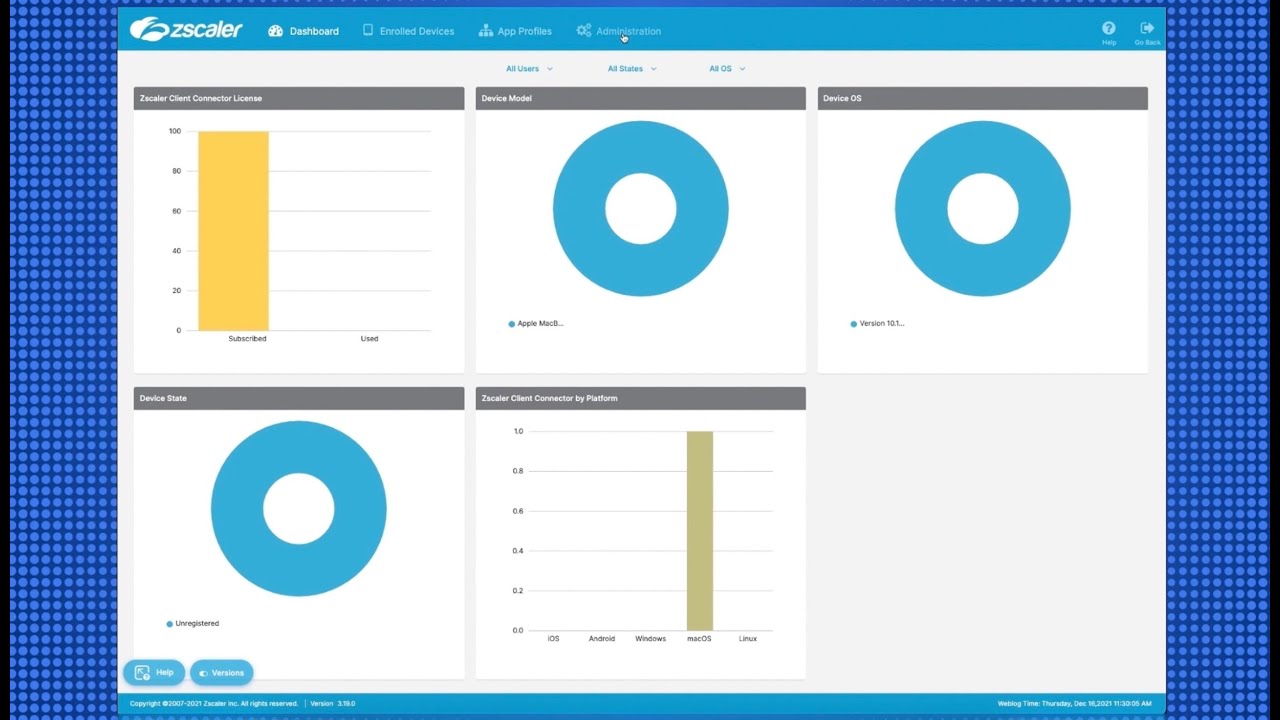Open the All States filter dropdown
Image resolution: width=1280 pixels, height=720 pixels.
coord(632,69)
